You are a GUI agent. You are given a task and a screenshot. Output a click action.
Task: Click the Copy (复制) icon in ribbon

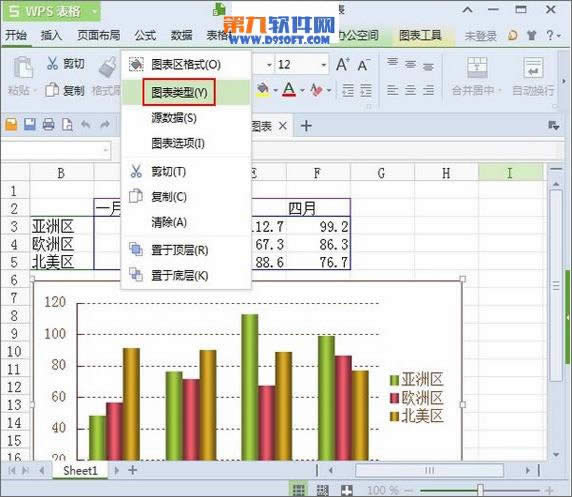click(52, 90)
